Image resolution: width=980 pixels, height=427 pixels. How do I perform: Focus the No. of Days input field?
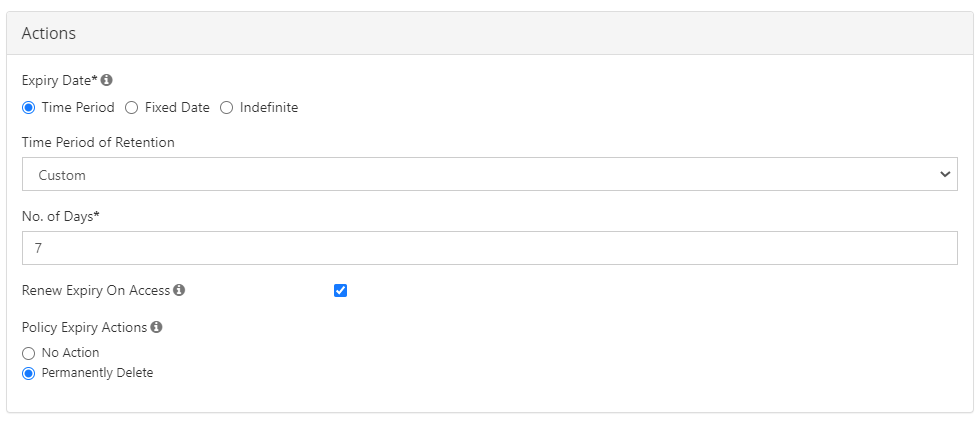(489, 248)
